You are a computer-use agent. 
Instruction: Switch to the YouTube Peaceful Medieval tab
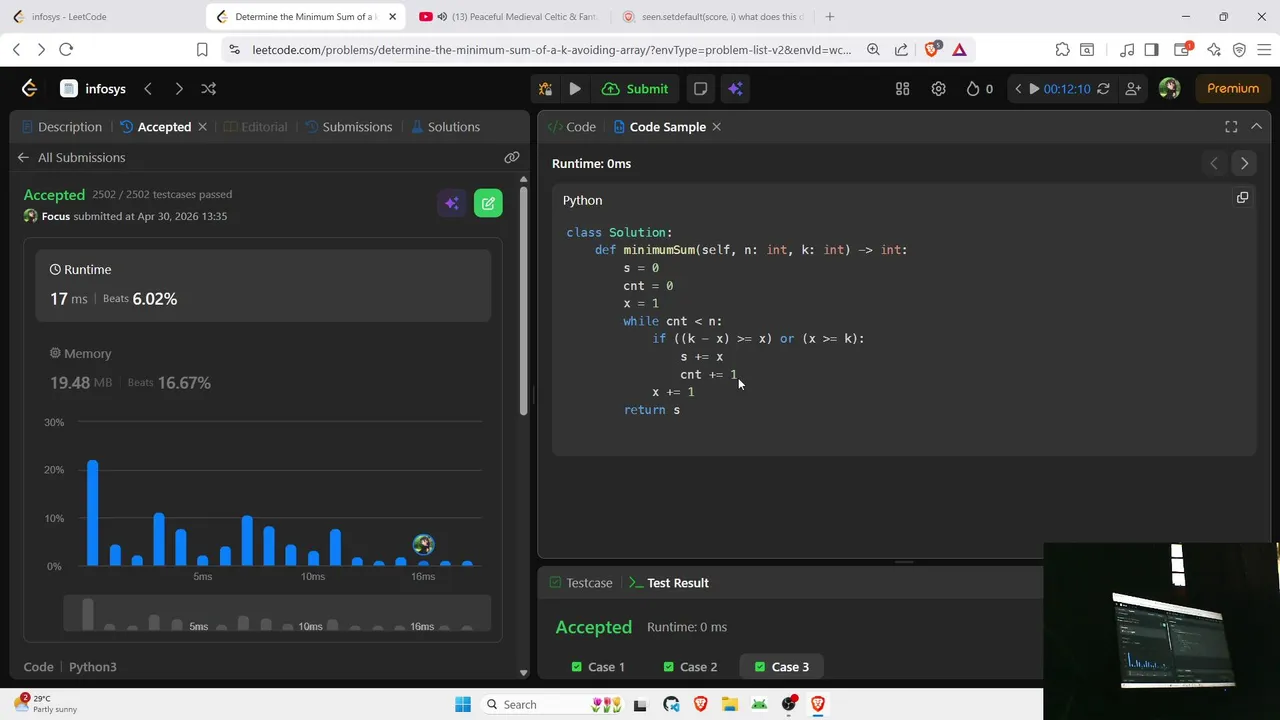(508, 17)
